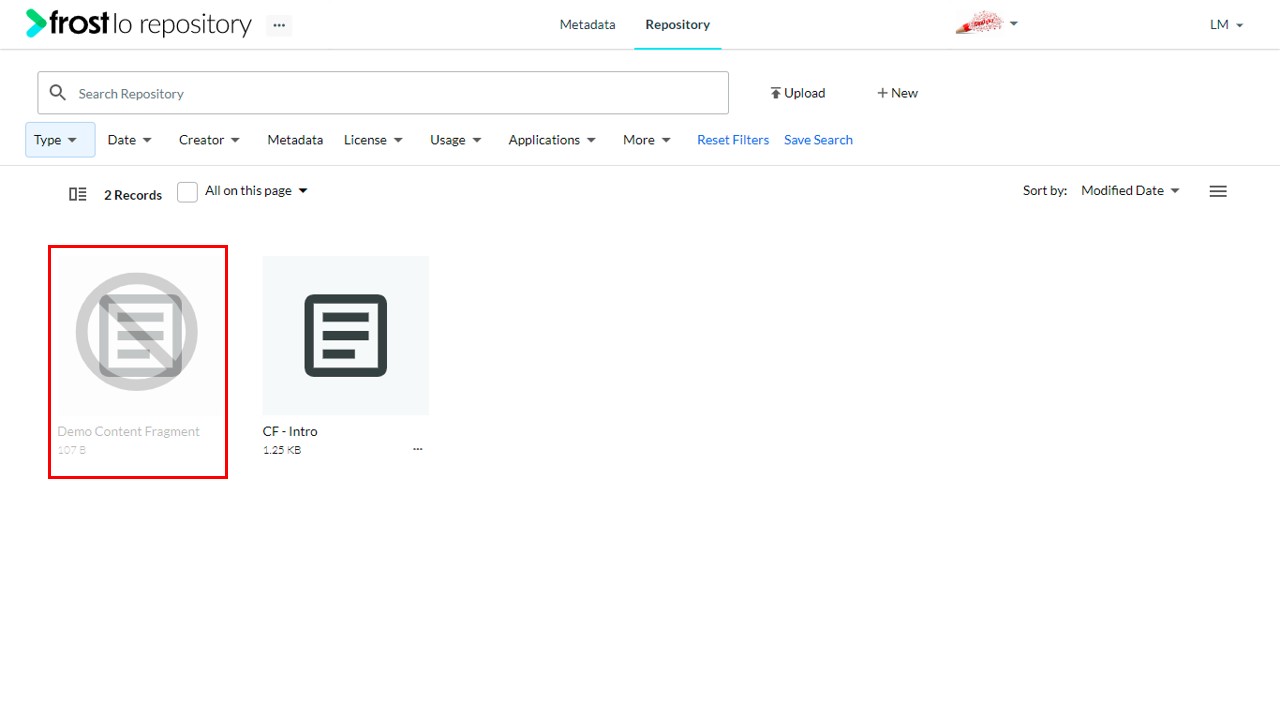Image resolution: width=1280 pixels, height=720 pixels.
Task: Select the Repository tab
Action: [677, 24]
